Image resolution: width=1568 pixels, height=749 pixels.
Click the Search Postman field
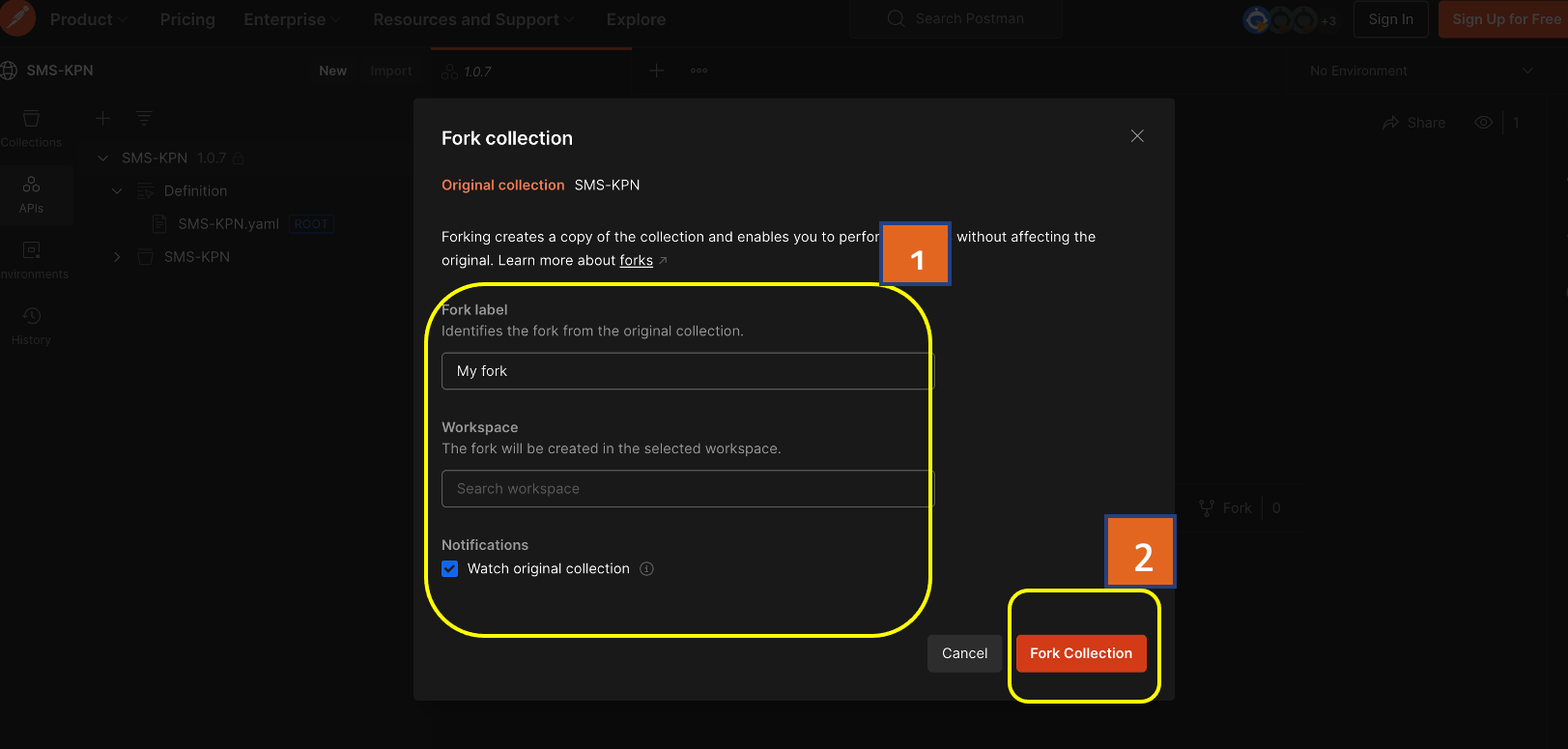pyautogui.click(x=955, y=18)
